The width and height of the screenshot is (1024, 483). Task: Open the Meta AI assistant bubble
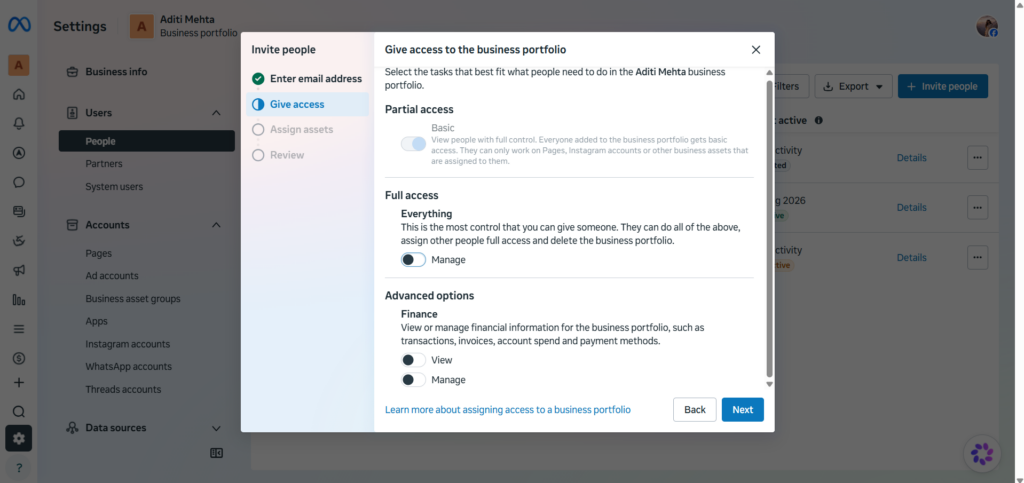tap(982, 454)
